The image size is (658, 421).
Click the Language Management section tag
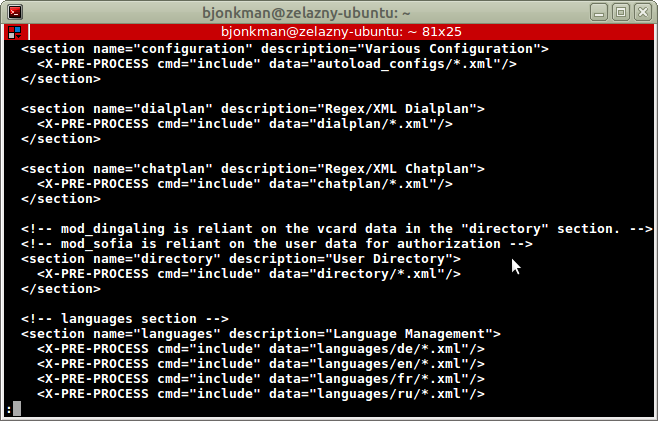click(x=260, y=334)
